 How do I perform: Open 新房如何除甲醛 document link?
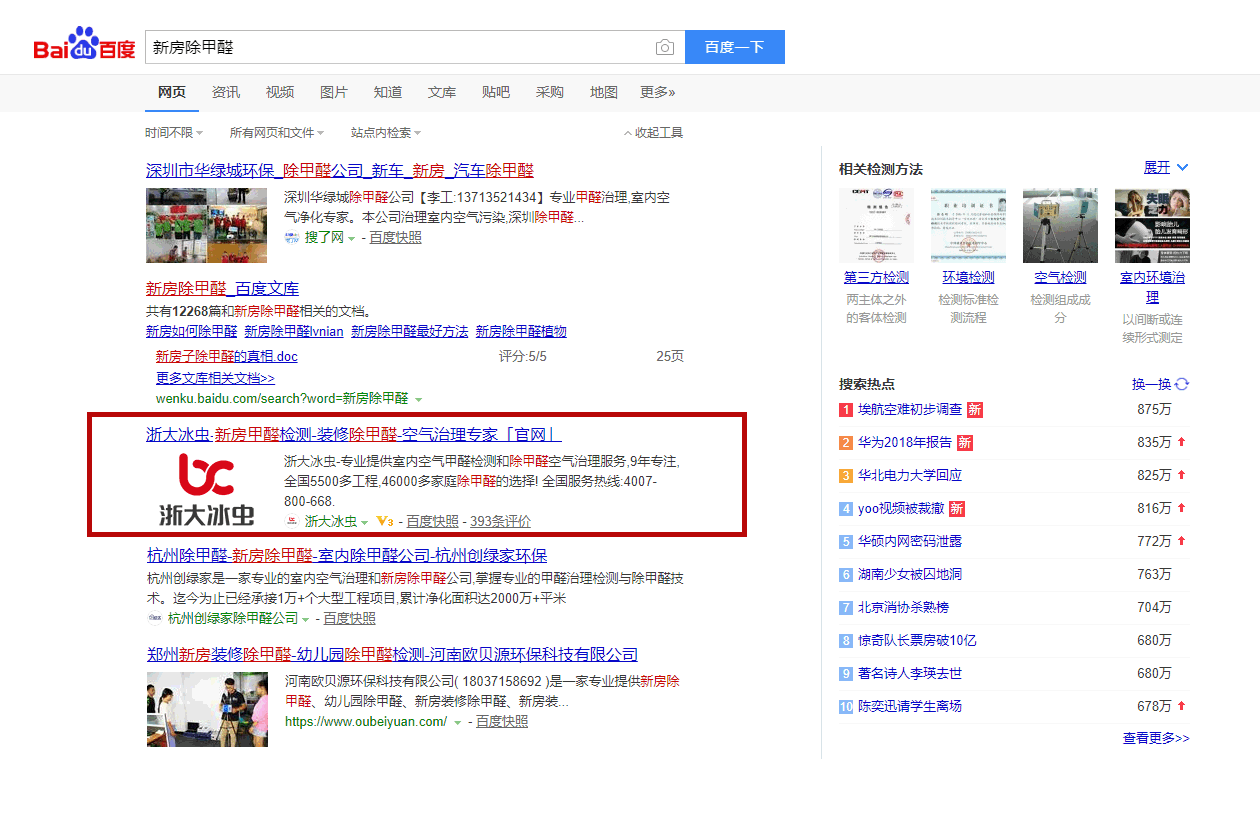192,331
